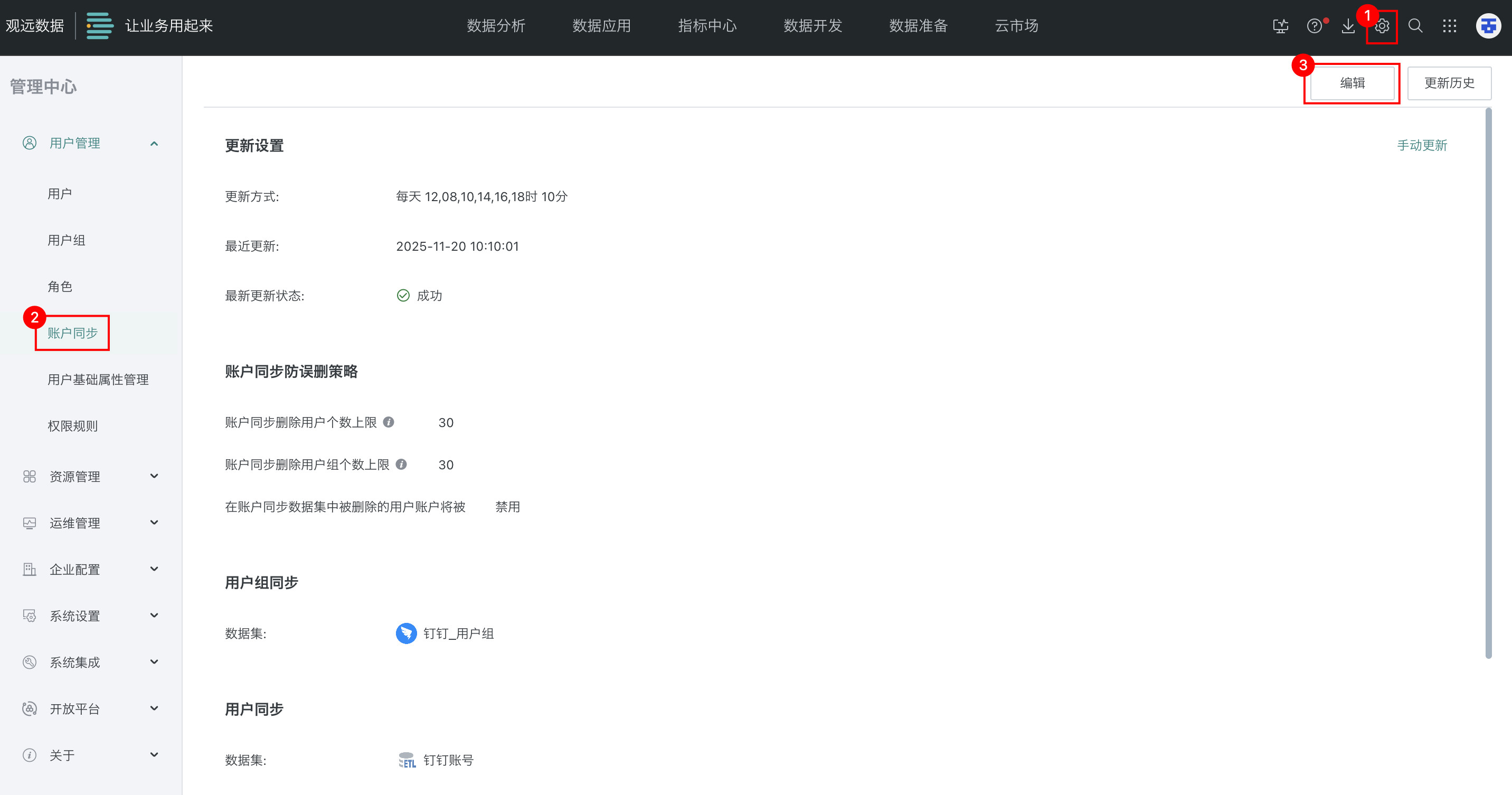Open the search magnifier icon
The height and width of the screenshot is (795, 1512).
tap(1415, 26)
